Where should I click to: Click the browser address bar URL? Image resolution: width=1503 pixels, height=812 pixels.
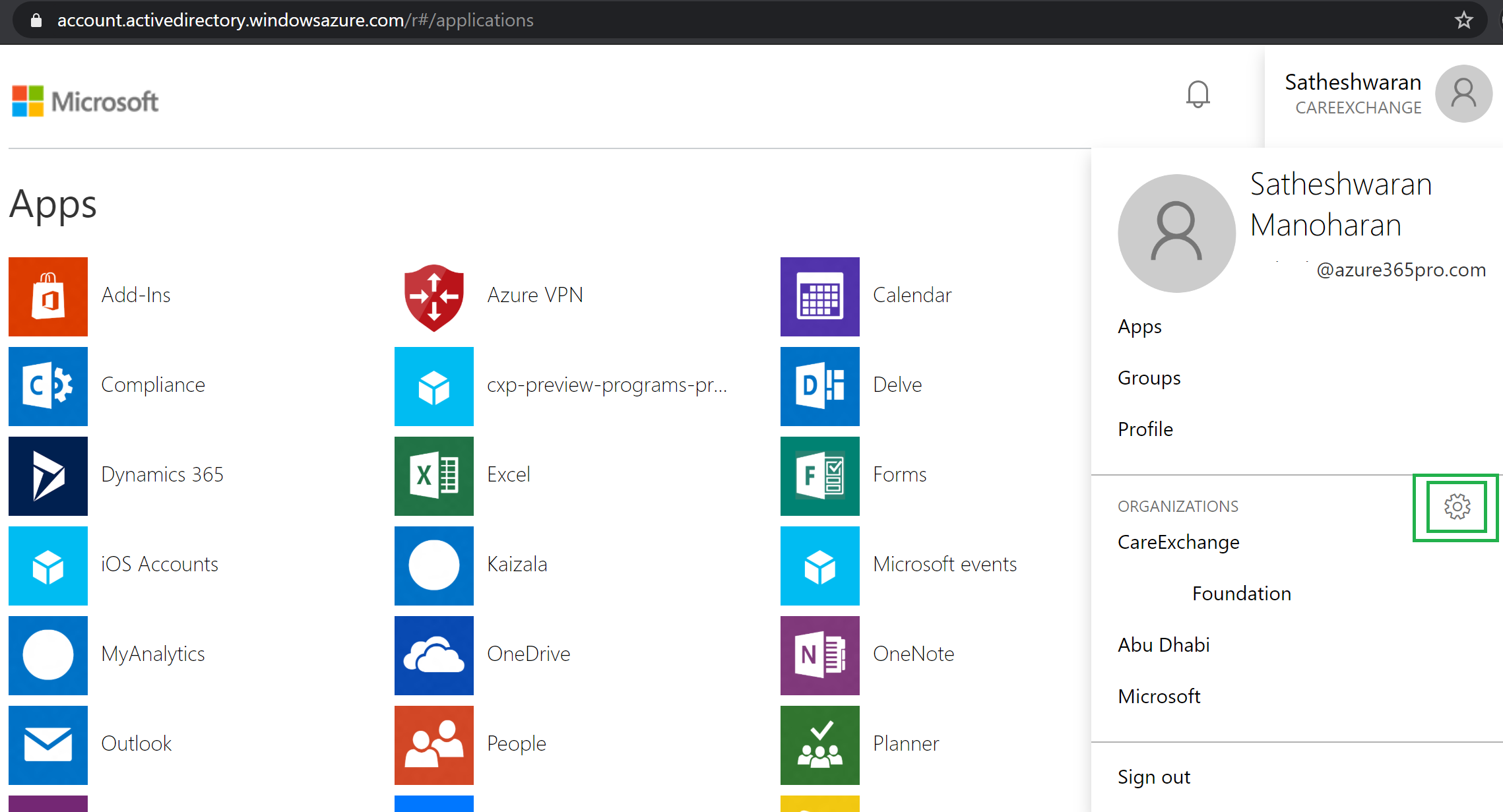[296, 20]
